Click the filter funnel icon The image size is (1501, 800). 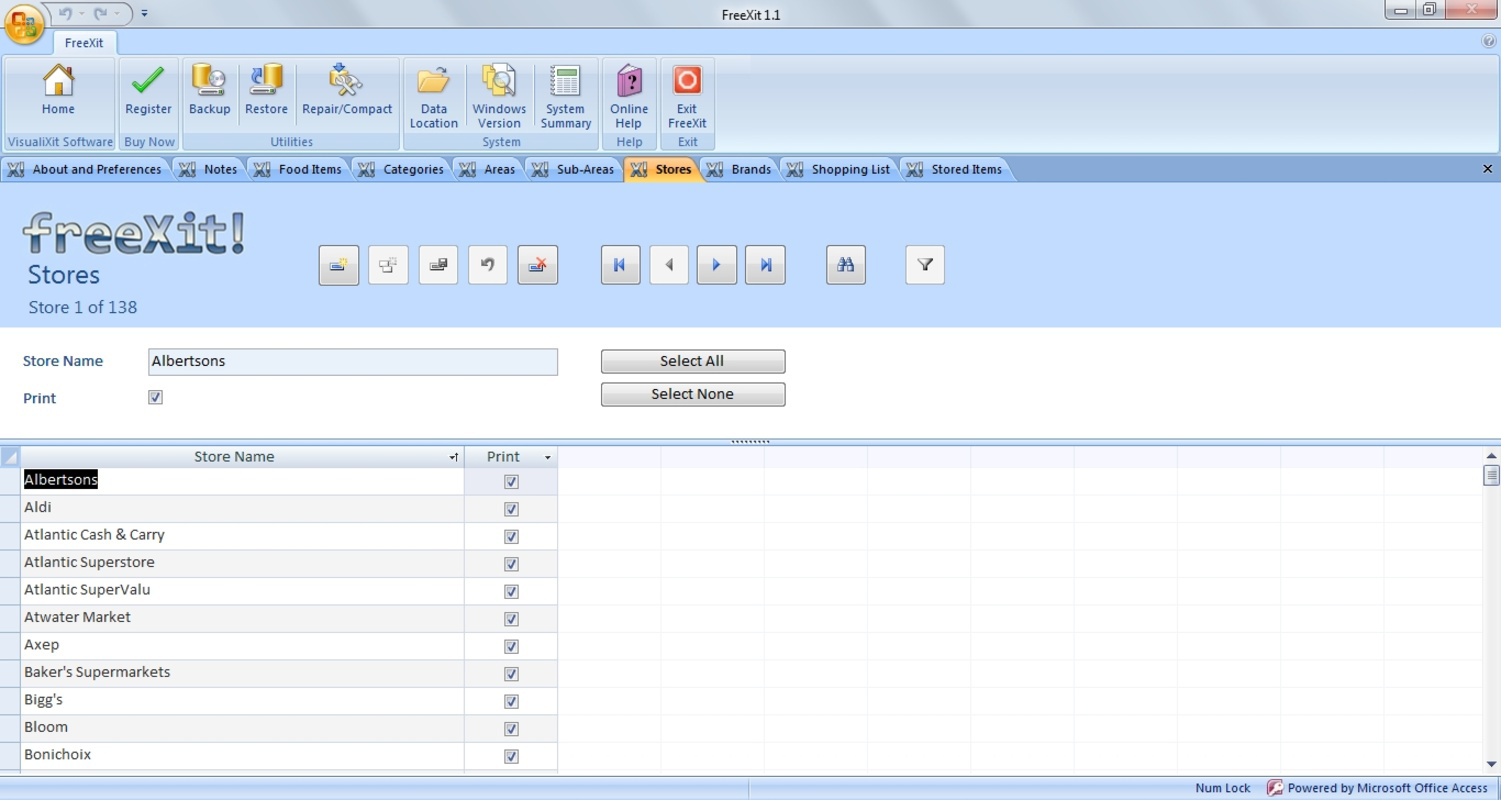(x=925, y=265)
